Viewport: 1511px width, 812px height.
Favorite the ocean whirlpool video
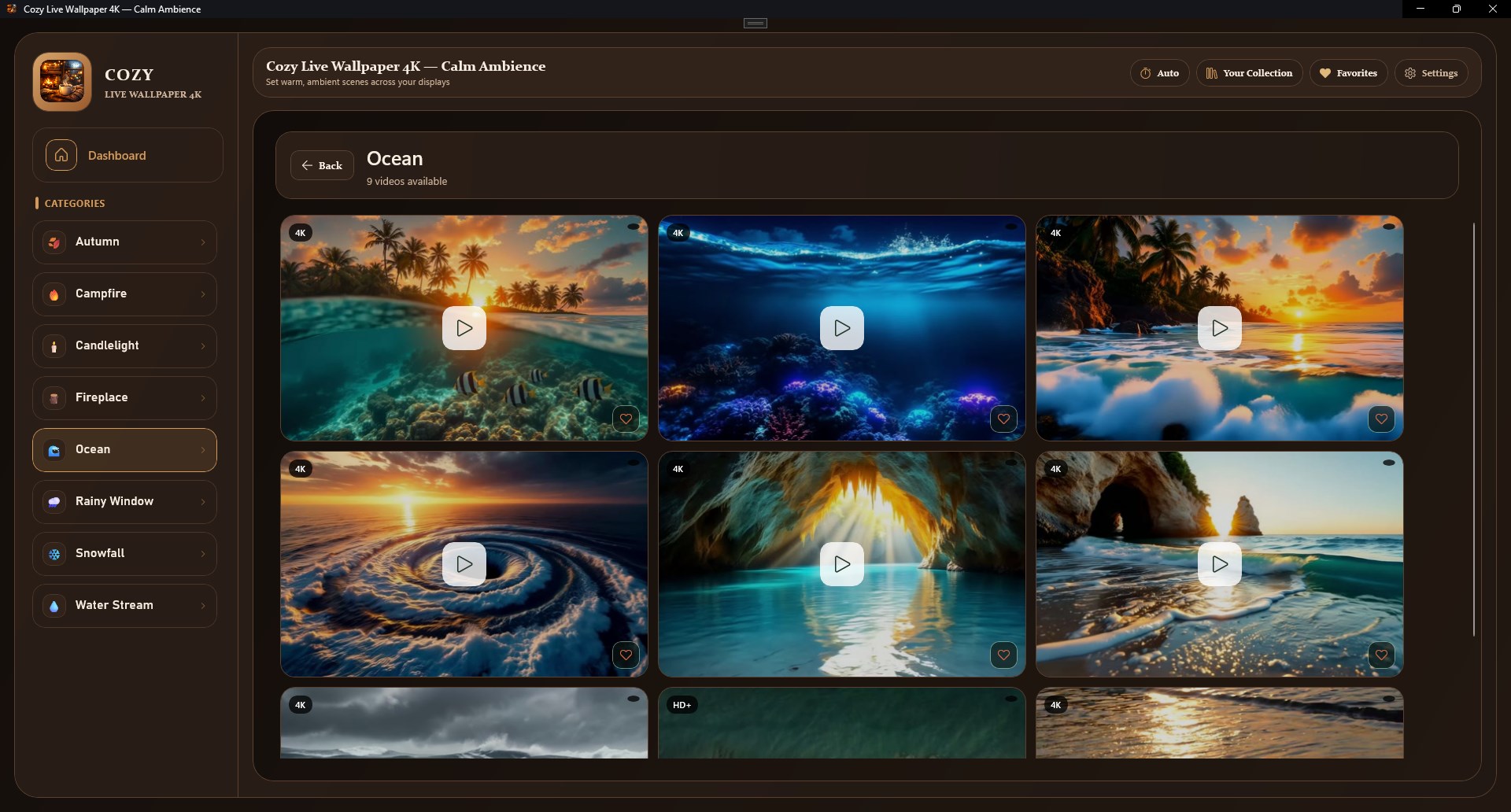point(626,655)
